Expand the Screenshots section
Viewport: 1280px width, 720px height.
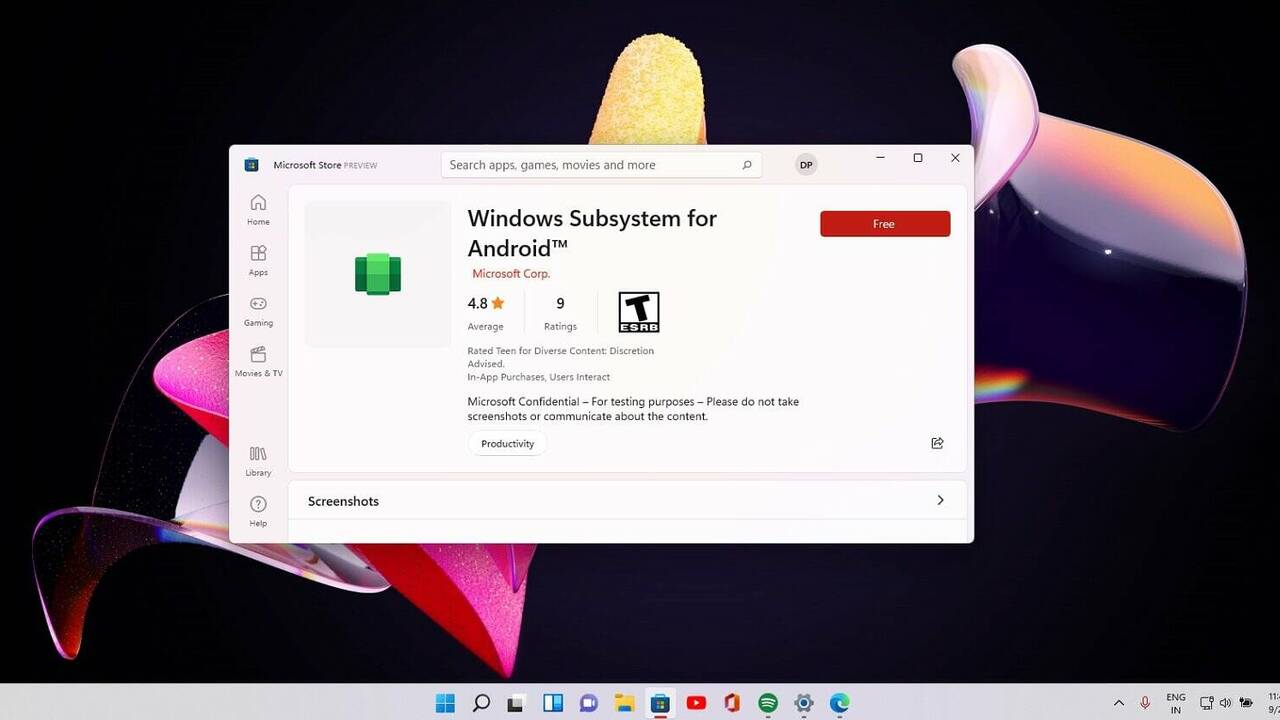click(x=940, y=500)
